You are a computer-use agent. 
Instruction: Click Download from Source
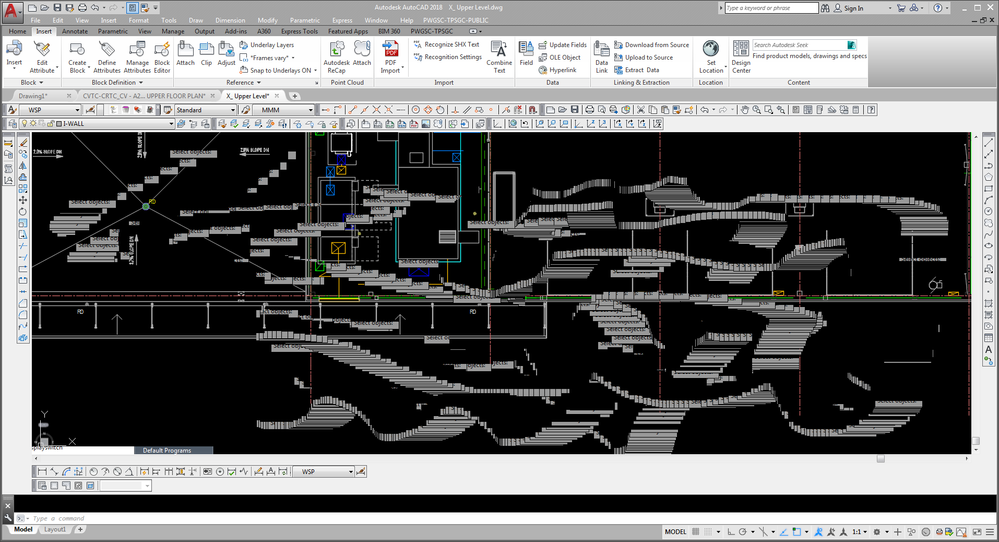click(651, 45)
